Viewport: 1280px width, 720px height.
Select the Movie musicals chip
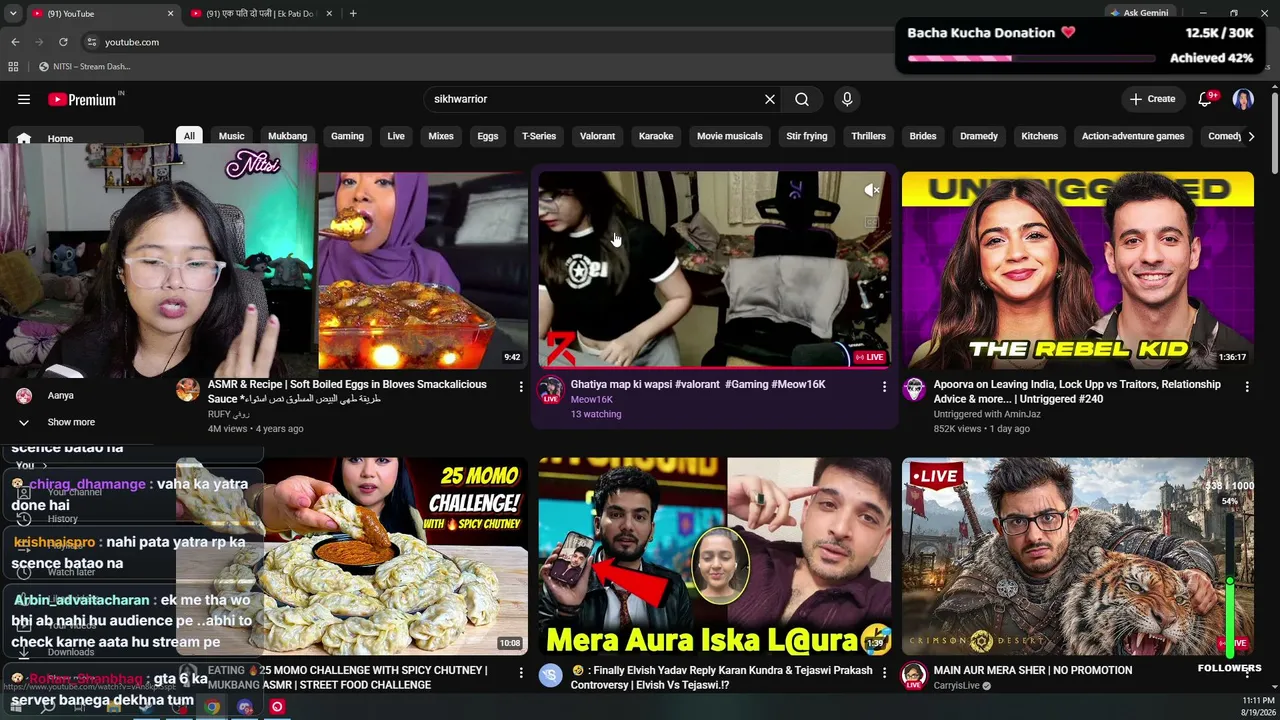click(730, 136)
